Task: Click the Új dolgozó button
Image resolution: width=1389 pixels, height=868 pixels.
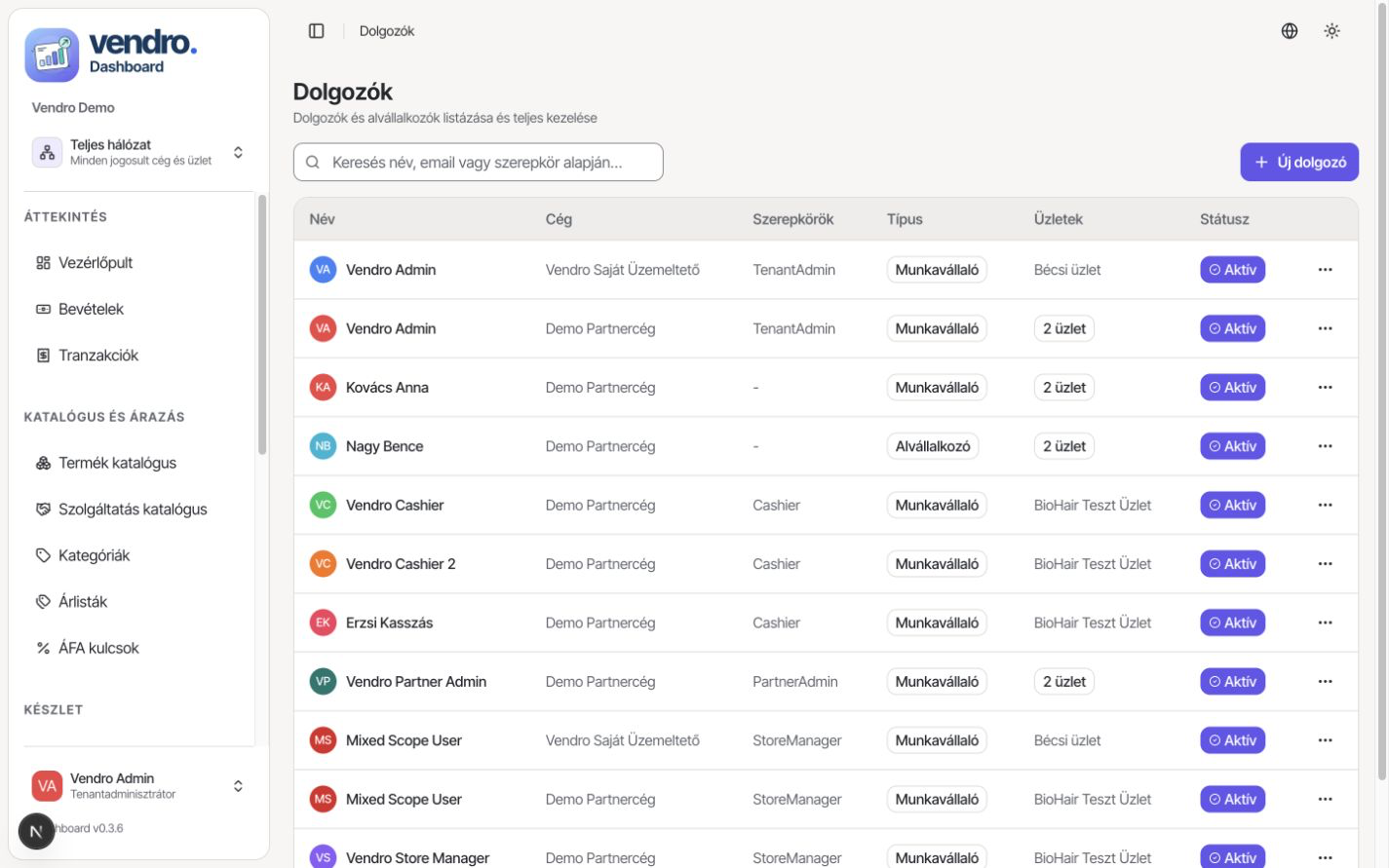Action: tap(1299, 163)
